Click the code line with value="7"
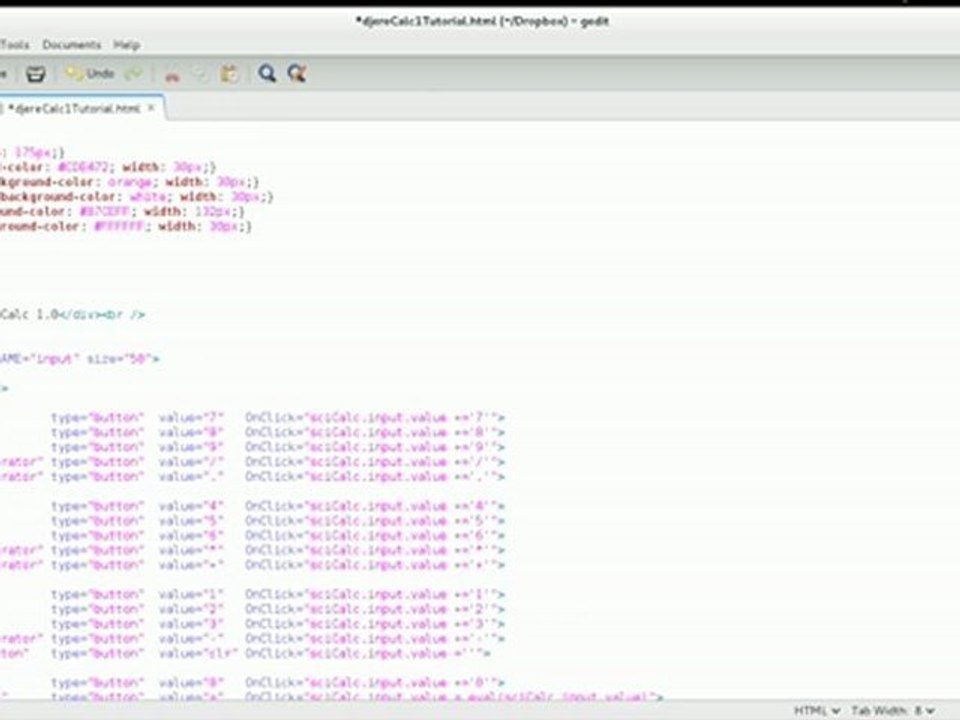 pos(278,418)
